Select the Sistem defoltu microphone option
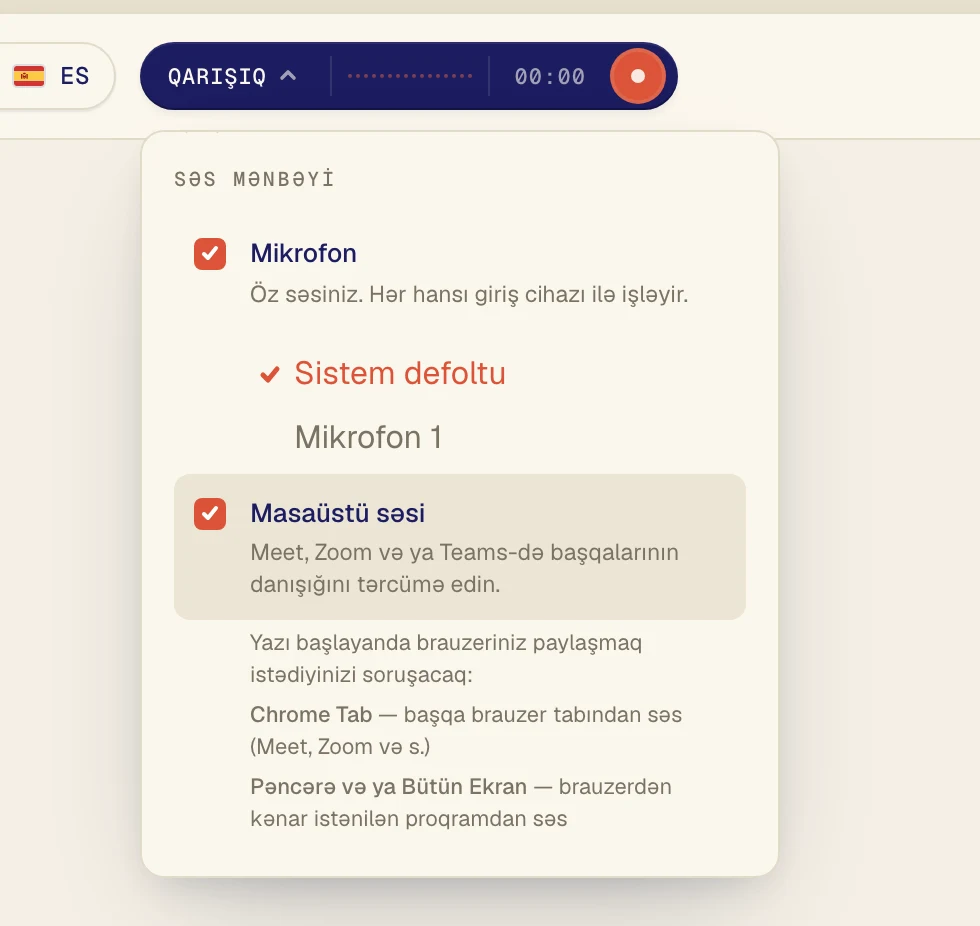The height and width of the screenshot is (926, 980). tap(400, 374)
